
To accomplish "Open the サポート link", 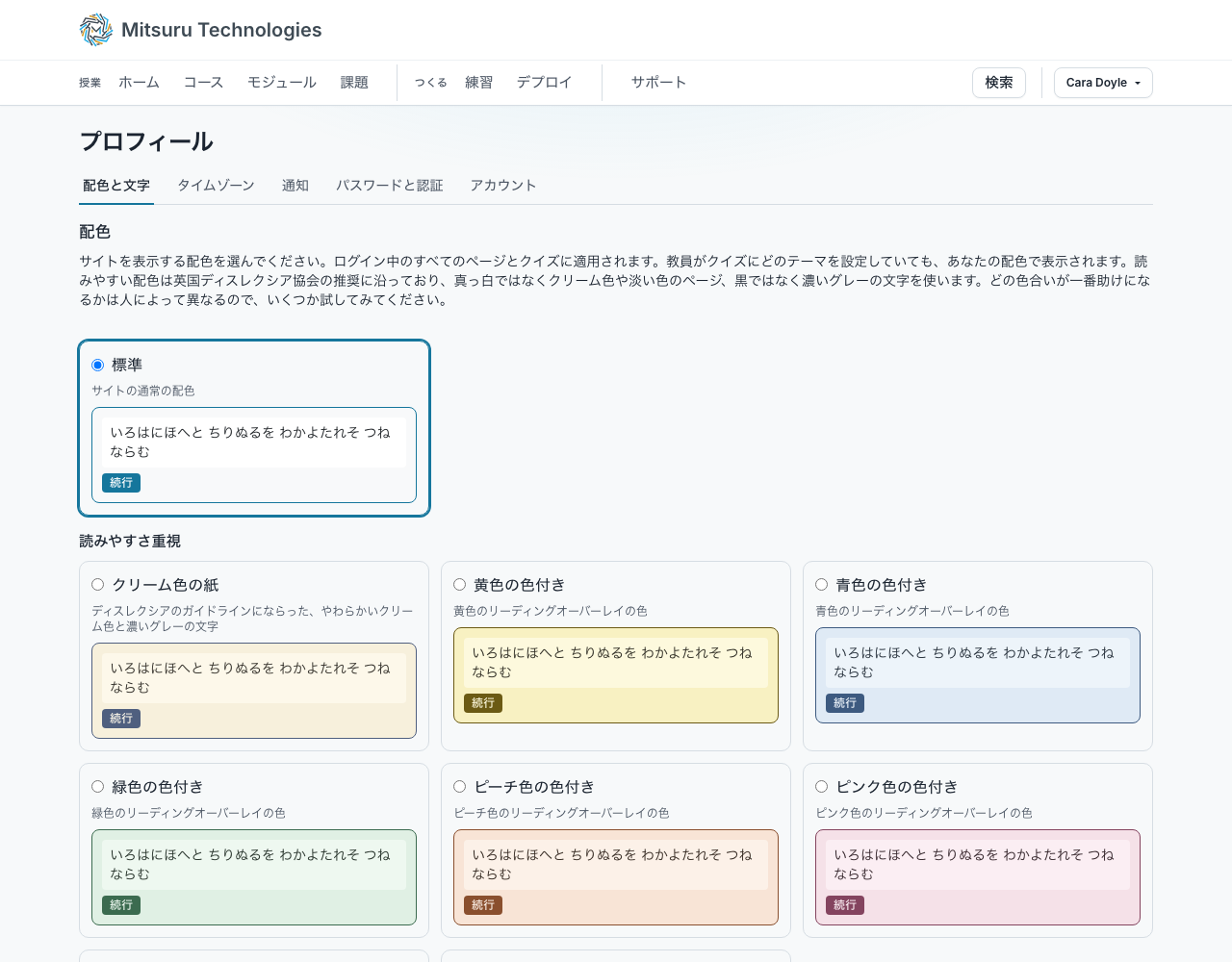I will [659, 83].
